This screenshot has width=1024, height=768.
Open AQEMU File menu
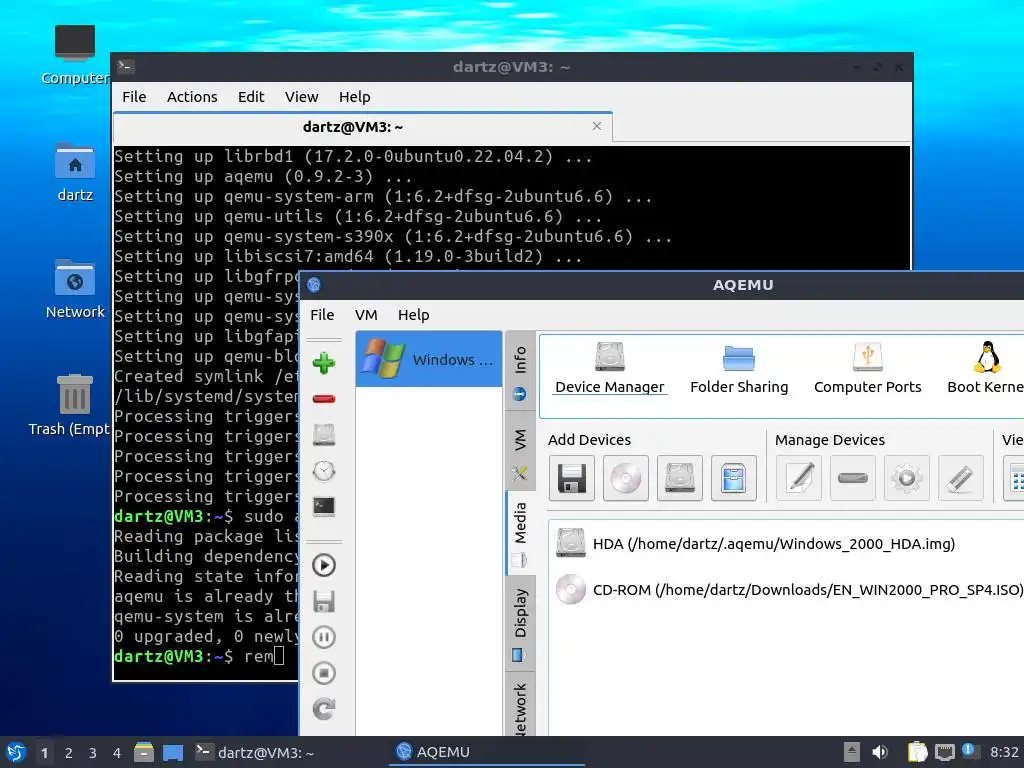[322, 315]
